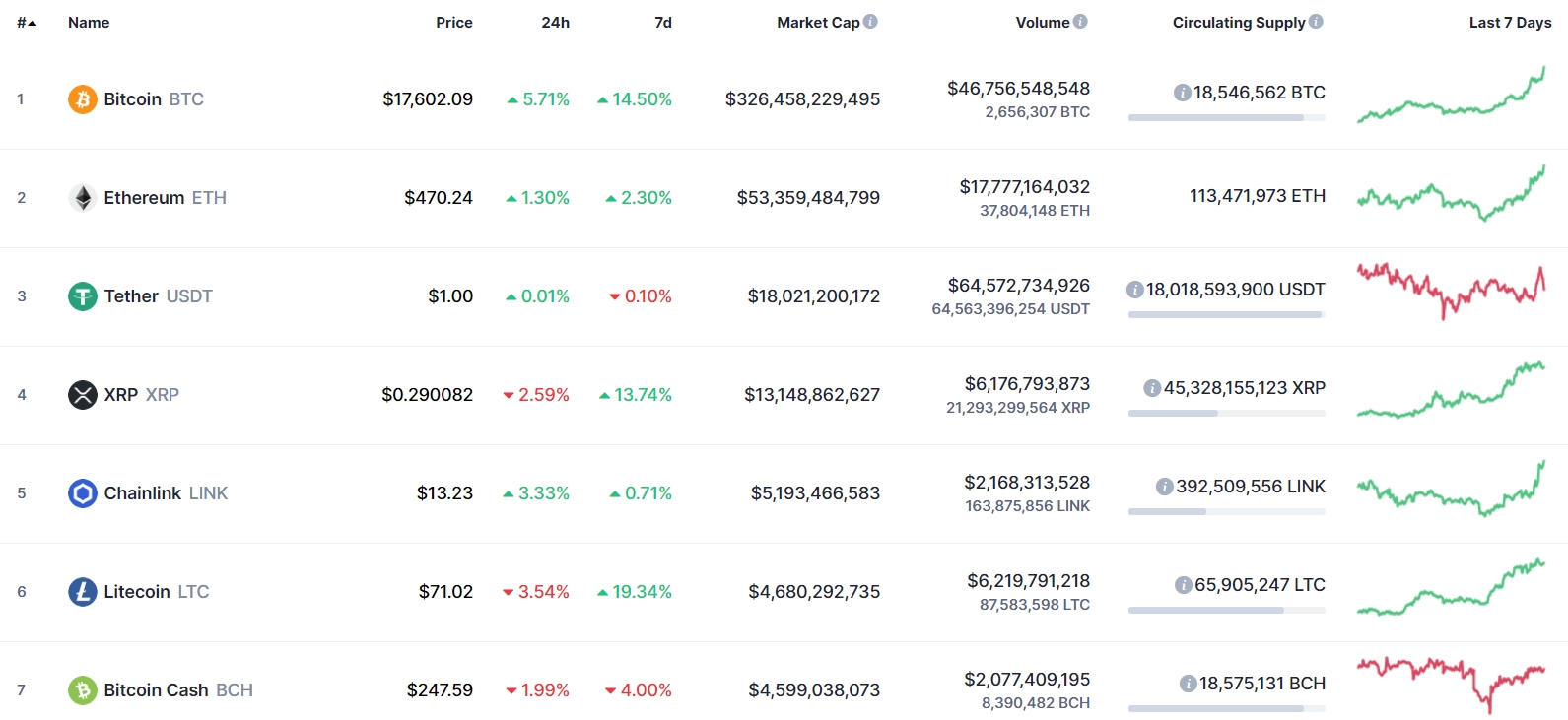Viewport: 1568px width, 720px height.
Task: Click Bitcoin volume $46,756,548,548
Action: (x=1019, y=89)
